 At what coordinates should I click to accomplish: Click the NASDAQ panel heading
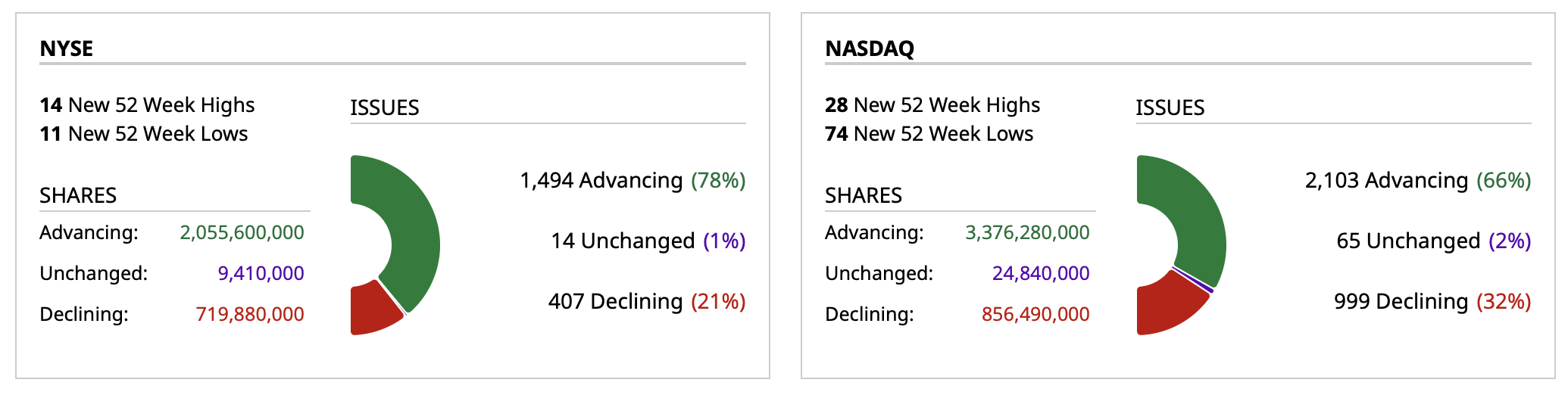point(870,48)
